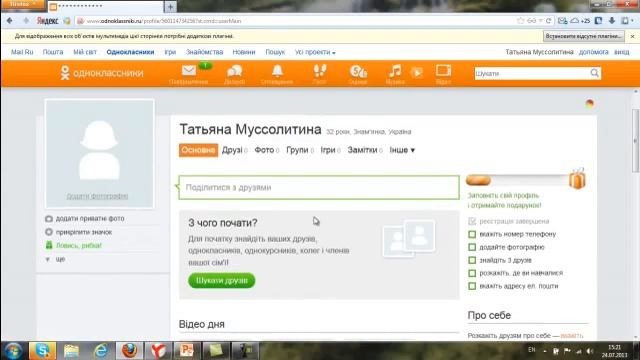Viewport: 640px width, 360px height.
Task: Open 'Знайомства' link in top bar
Action: click(x=204, y=52)
